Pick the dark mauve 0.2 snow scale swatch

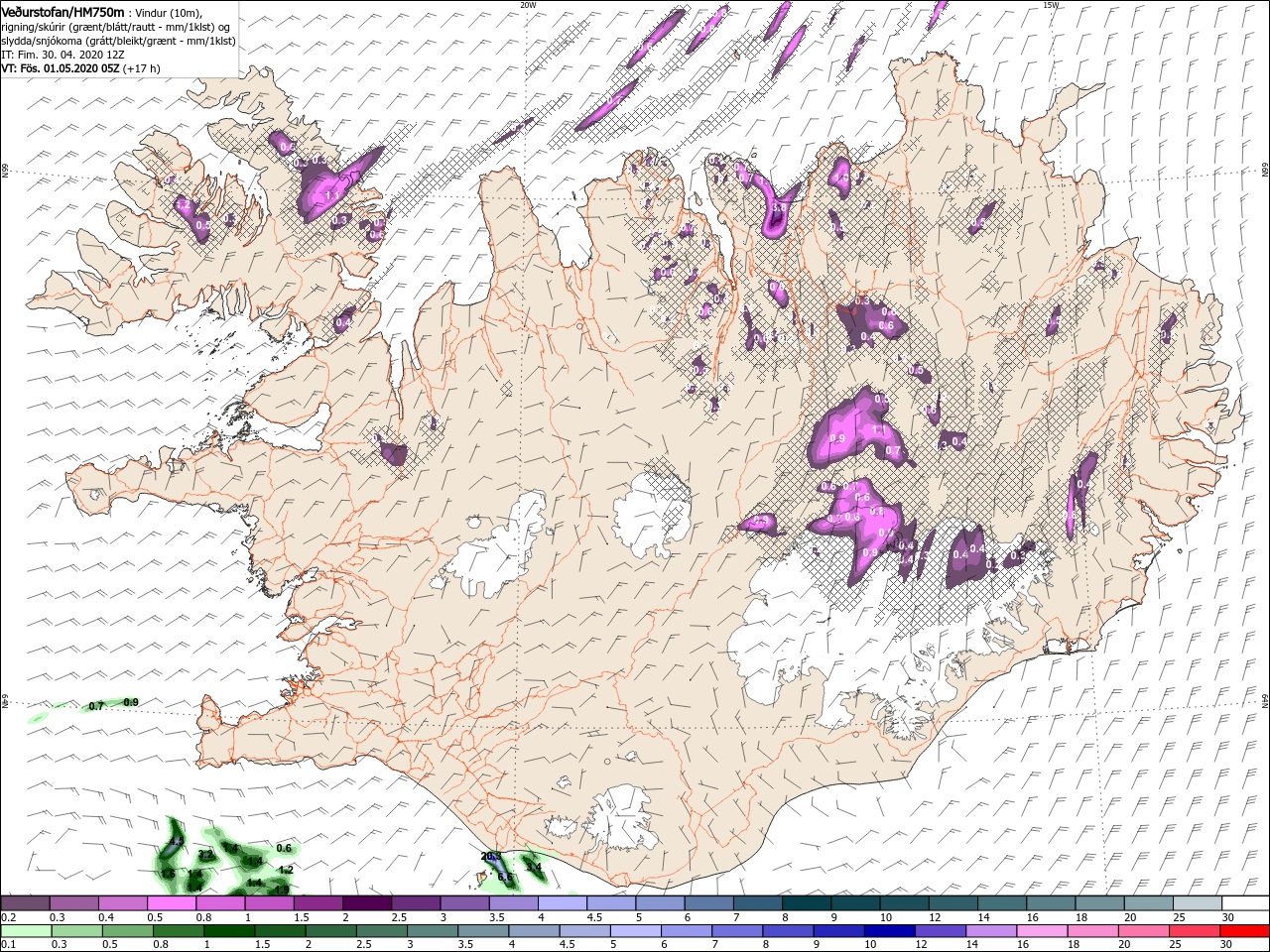click(25, 903)
